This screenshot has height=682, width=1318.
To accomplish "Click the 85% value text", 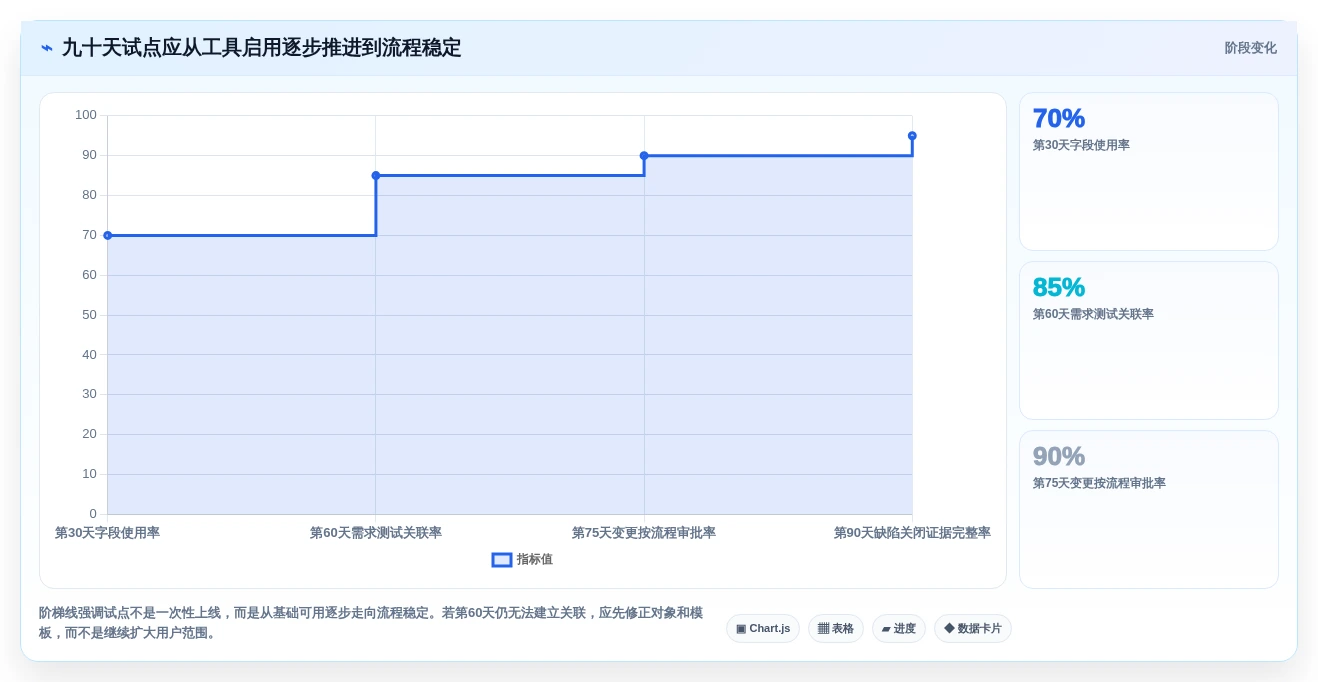I will coord(1059,287).
